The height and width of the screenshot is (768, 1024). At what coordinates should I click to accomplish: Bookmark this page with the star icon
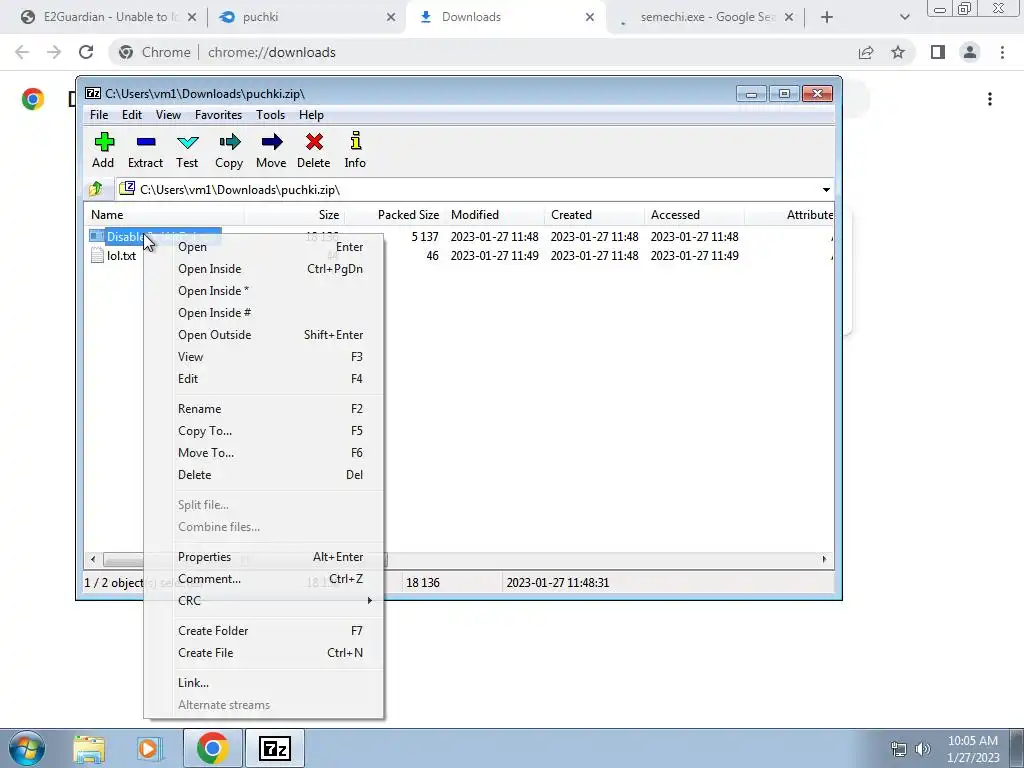(x=898, y=52)
